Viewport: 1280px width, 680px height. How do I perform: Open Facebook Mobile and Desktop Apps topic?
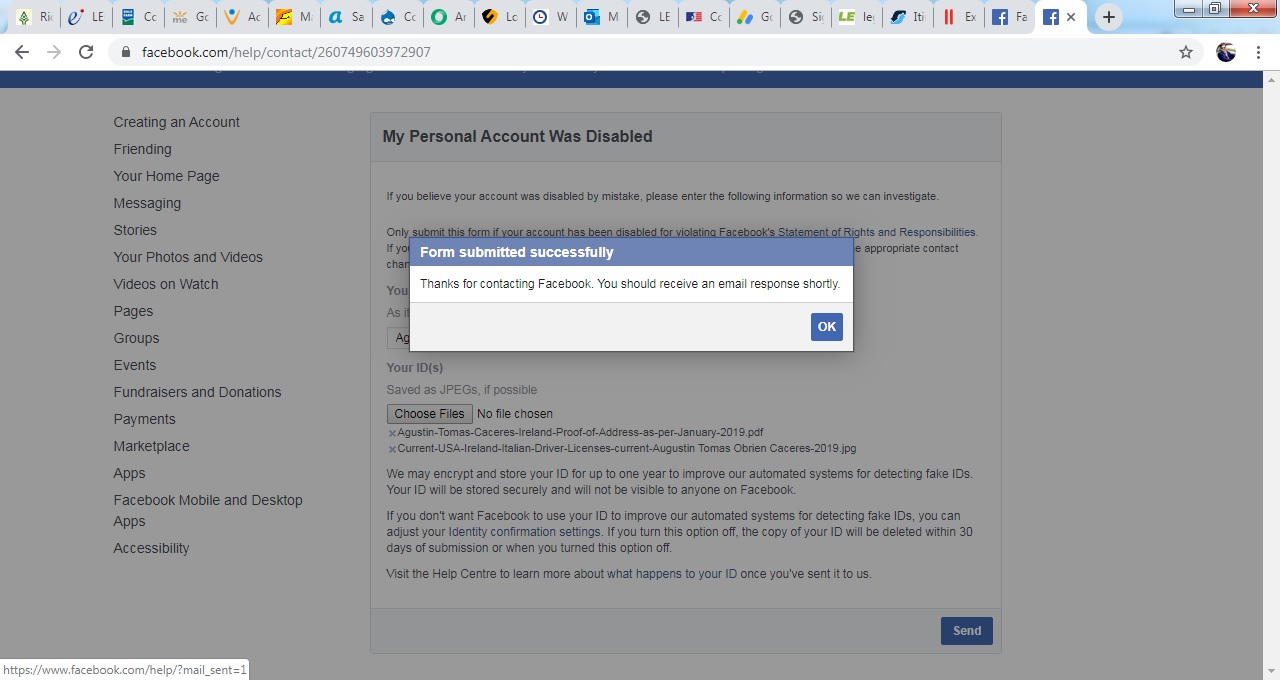(208, 510)
